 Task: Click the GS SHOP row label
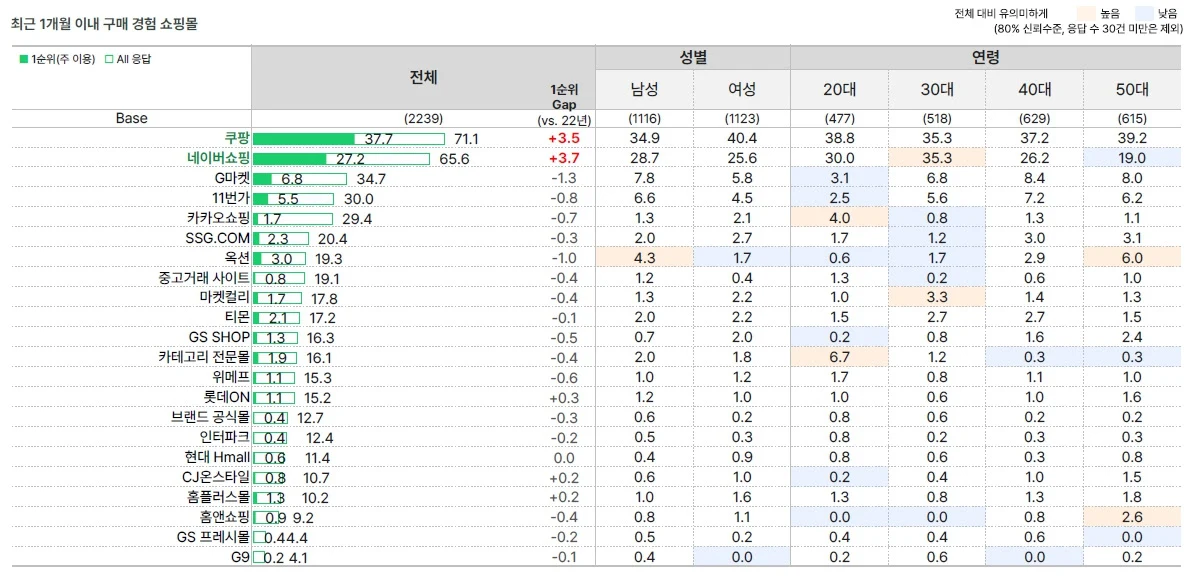click(x=219, y=337)
